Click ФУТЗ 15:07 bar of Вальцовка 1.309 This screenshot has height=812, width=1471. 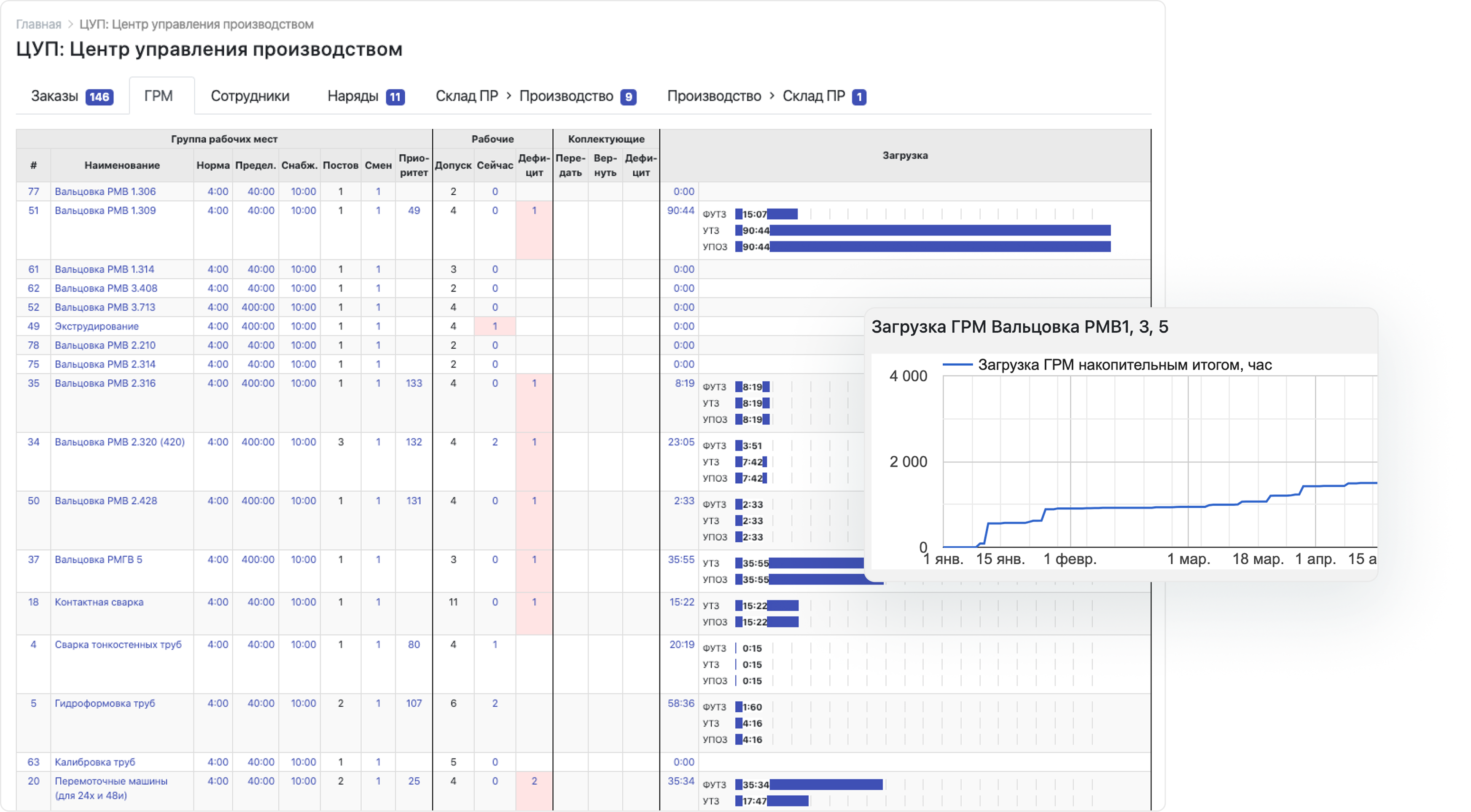tap(766, 214)
